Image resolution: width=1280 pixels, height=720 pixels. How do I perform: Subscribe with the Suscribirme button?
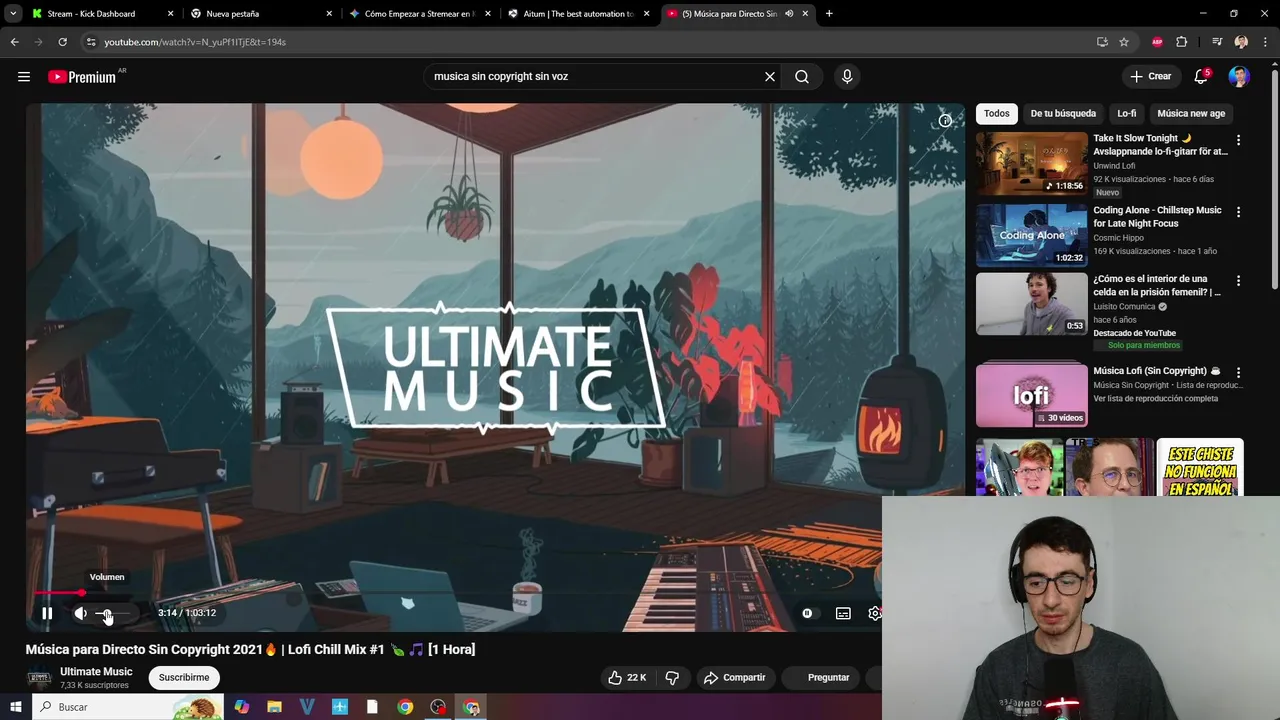(184, 677)
